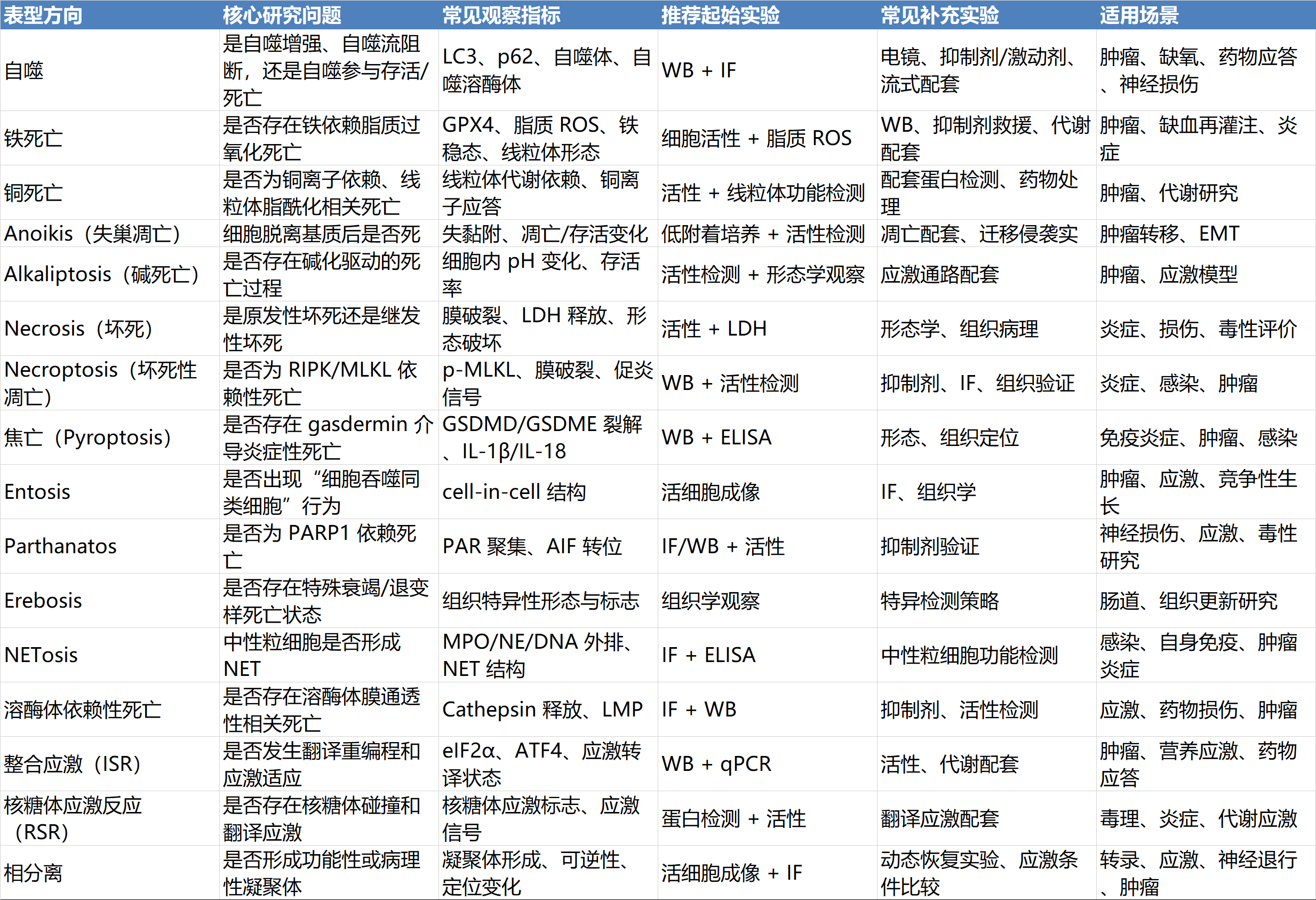
Task: Click the 推荐起始实验 column header
Action: [720, 15]
